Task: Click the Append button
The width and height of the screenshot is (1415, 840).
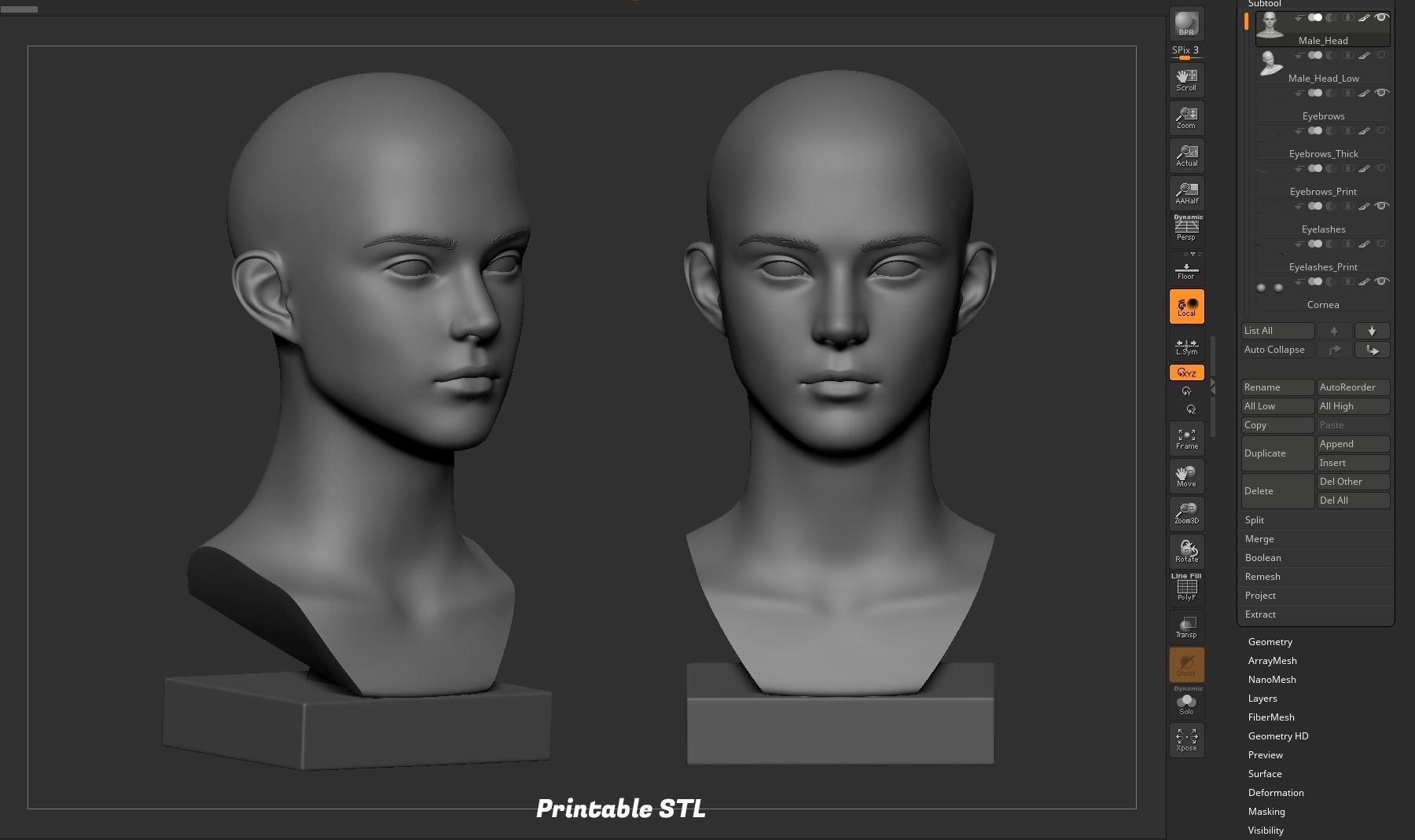Action: click(1354, 444)
